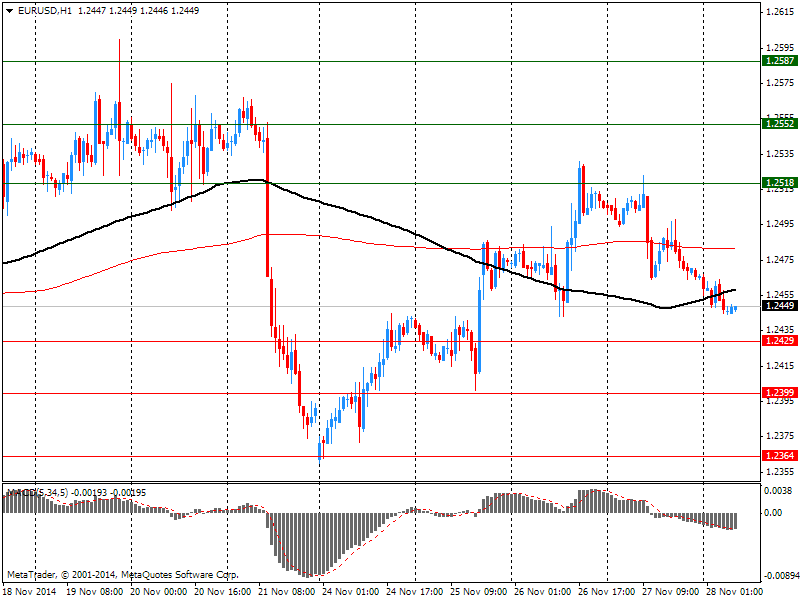Click the 1.2615 price scale value
Image resolution: width=800 pixels, height=600 pixels.
point(781,12)
